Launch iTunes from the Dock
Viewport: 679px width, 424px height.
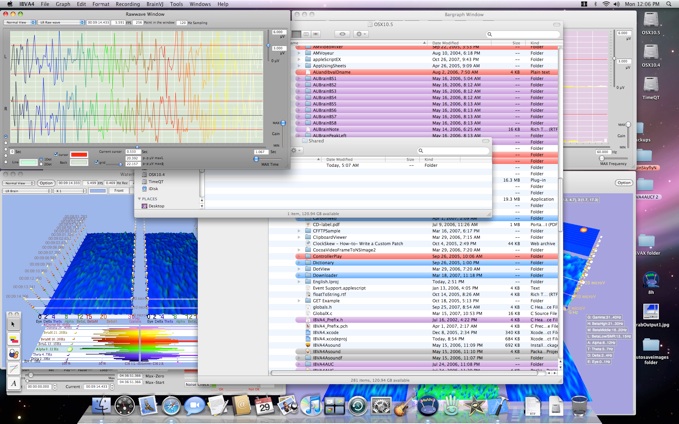click(x=311, y=406)
